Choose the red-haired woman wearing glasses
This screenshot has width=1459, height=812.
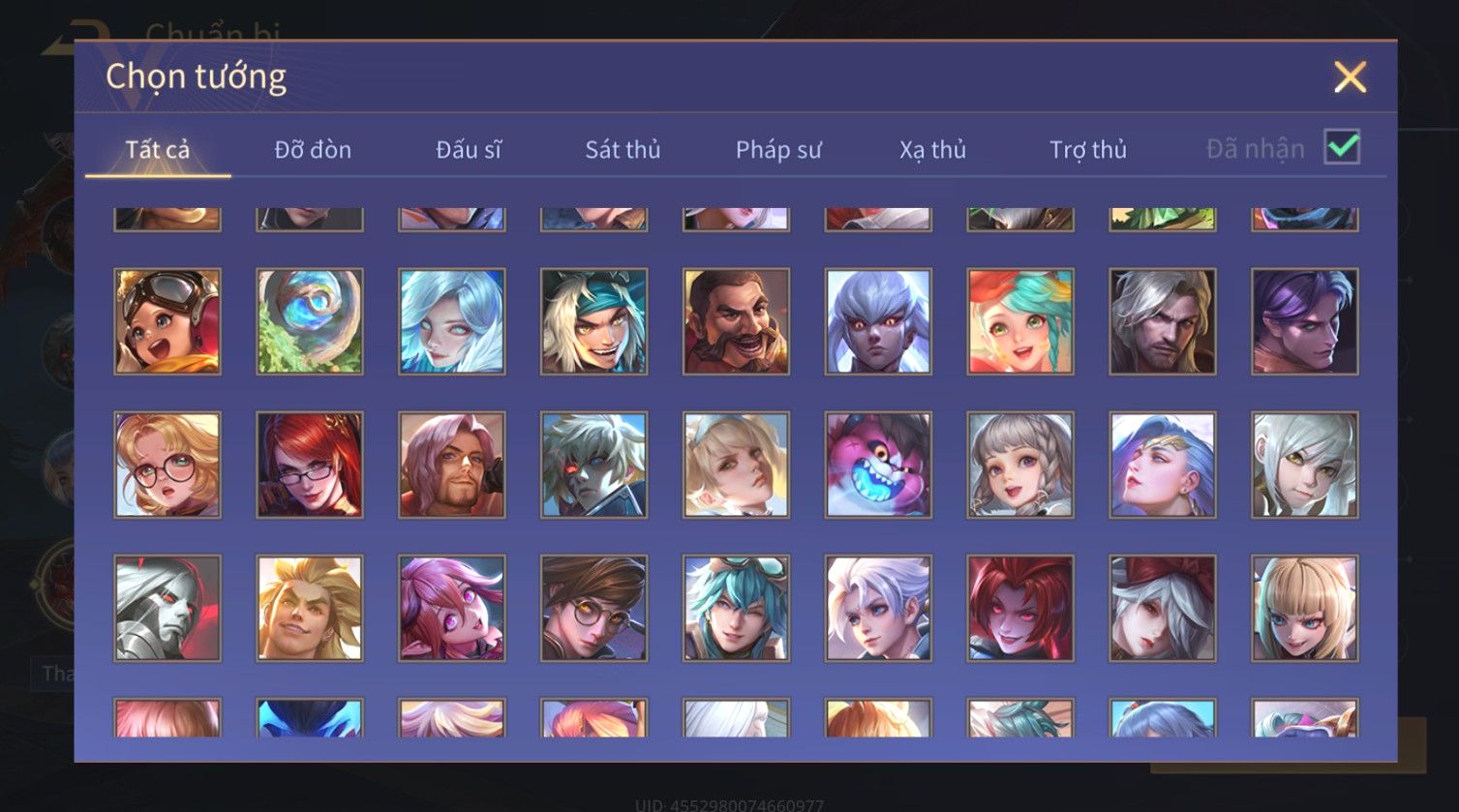pos(310,465)
